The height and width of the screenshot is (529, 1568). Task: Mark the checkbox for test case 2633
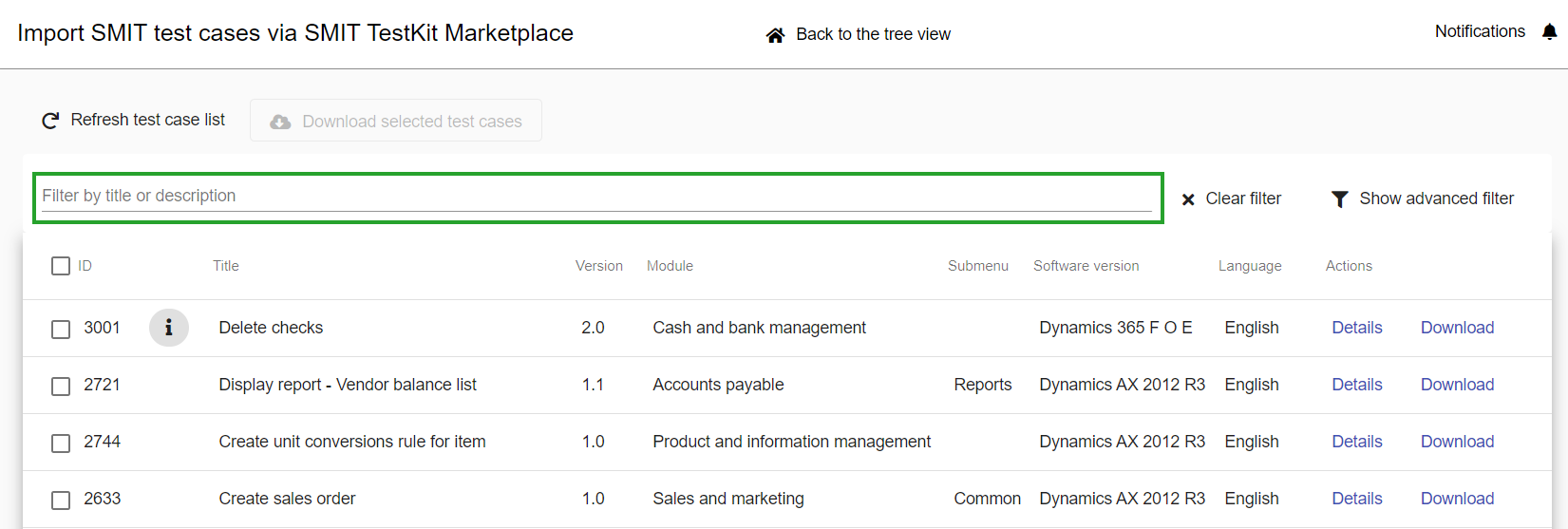click(x=61, y=500)
